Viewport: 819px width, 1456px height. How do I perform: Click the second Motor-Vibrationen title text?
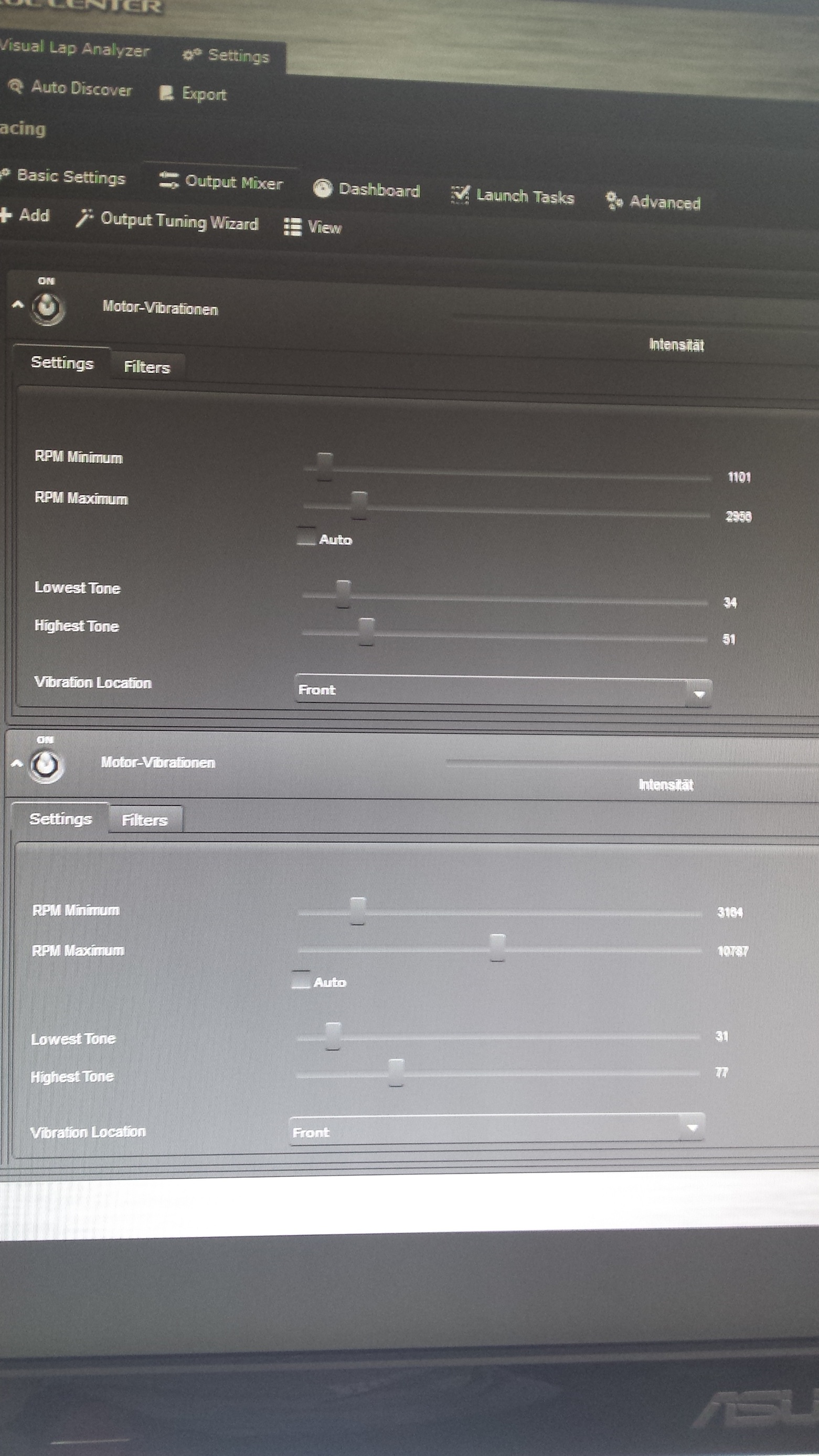point(158,763)
